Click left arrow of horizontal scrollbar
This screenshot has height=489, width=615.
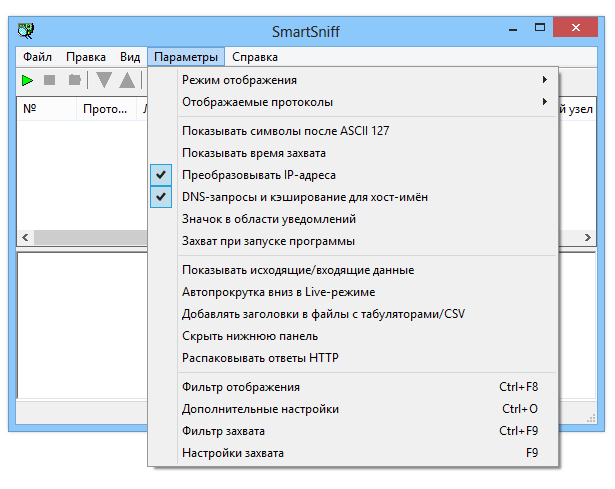24,240
